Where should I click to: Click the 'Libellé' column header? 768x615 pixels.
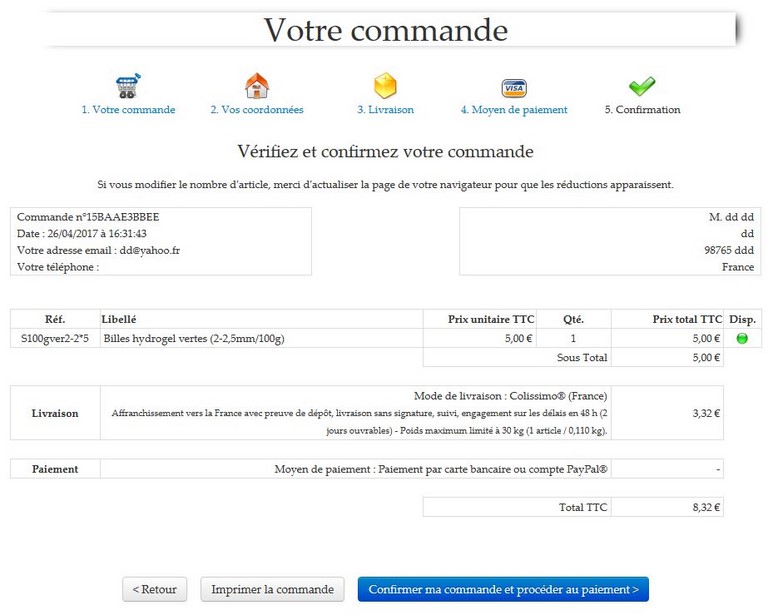click(119, 319)
